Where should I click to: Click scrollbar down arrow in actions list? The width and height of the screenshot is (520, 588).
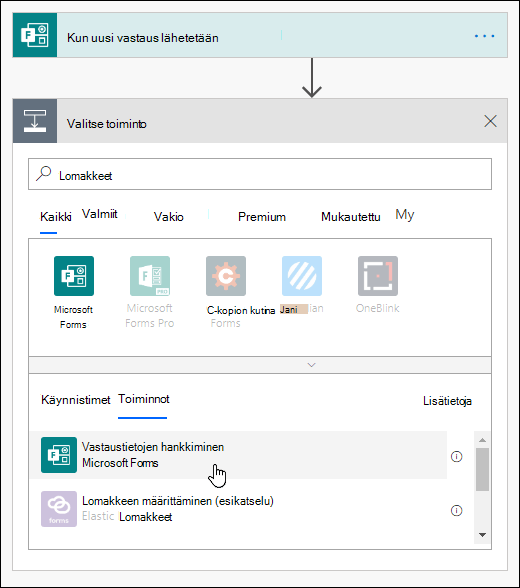click(x=483, y=535)
